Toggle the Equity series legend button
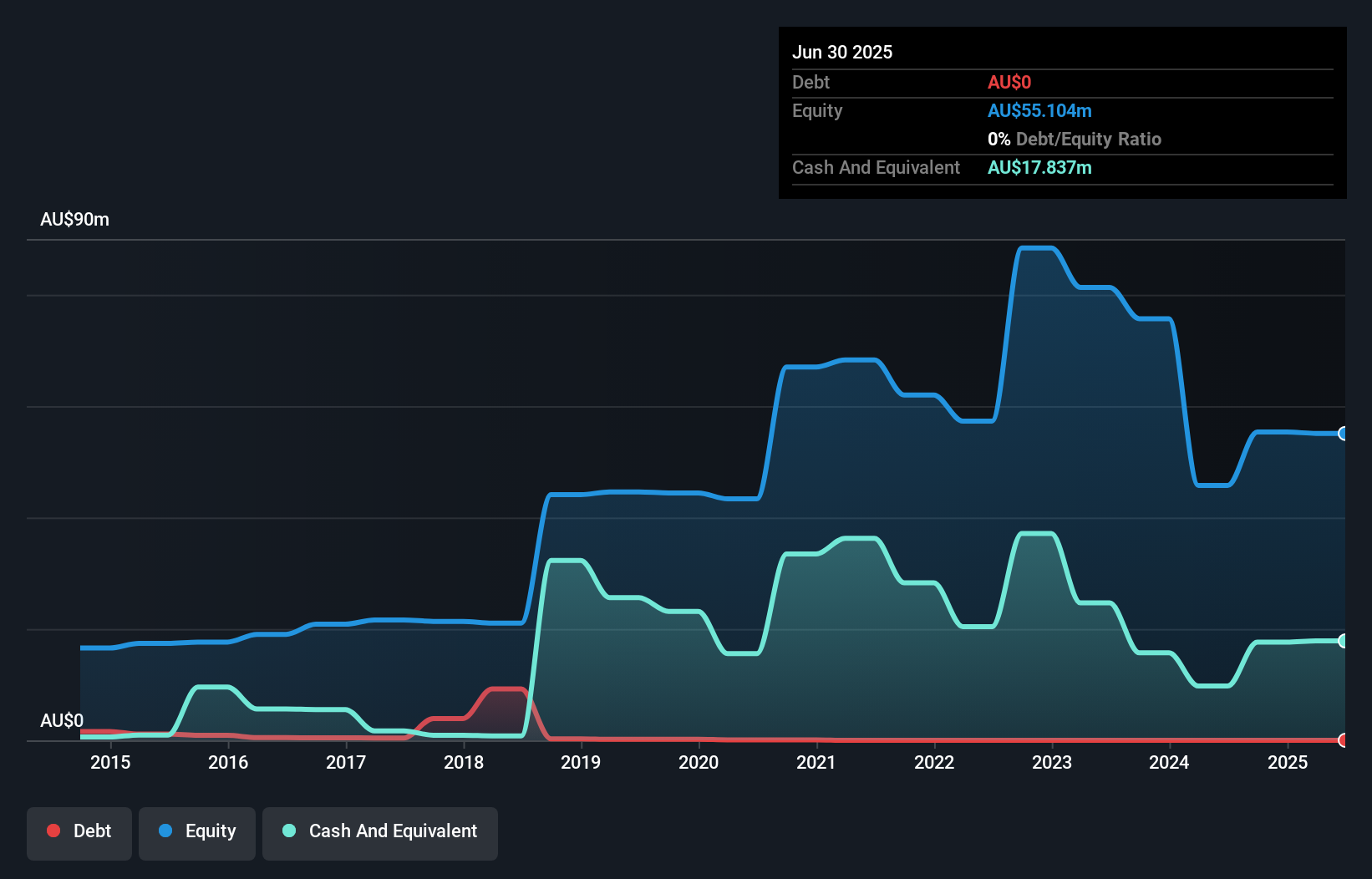 pyautogui.click(x=197, y=833)
